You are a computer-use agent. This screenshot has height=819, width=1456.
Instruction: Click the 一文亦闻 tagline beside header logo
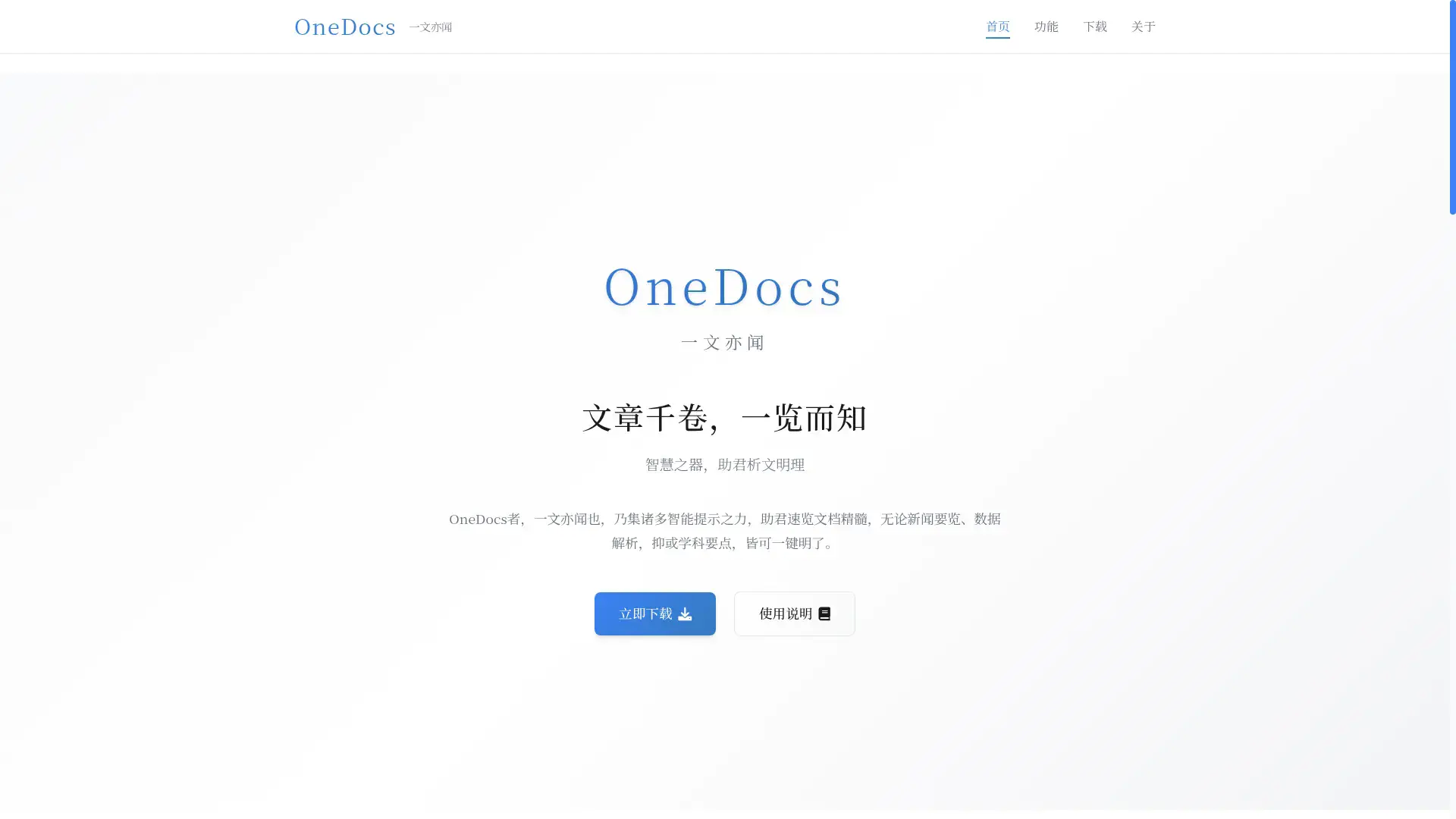coord(430,27)
